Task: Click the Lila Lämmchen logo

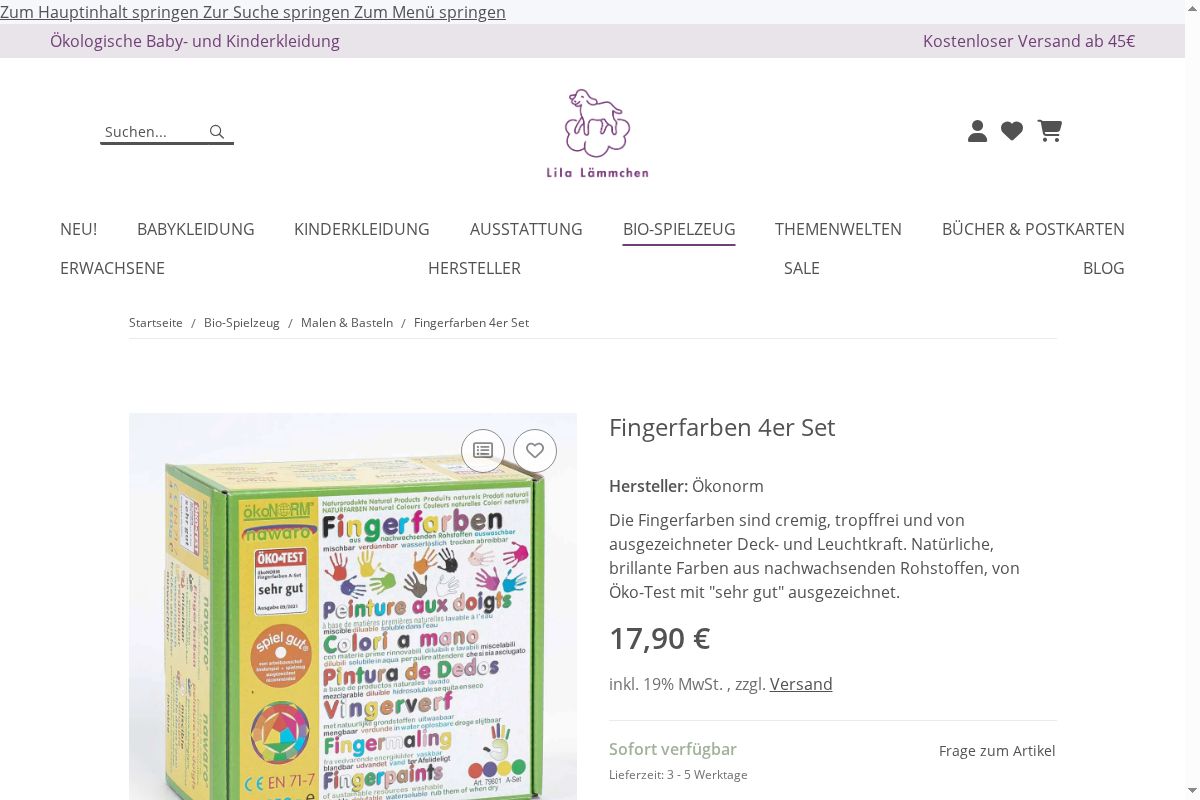Action: pyautogui.click(x=597, y=133)
